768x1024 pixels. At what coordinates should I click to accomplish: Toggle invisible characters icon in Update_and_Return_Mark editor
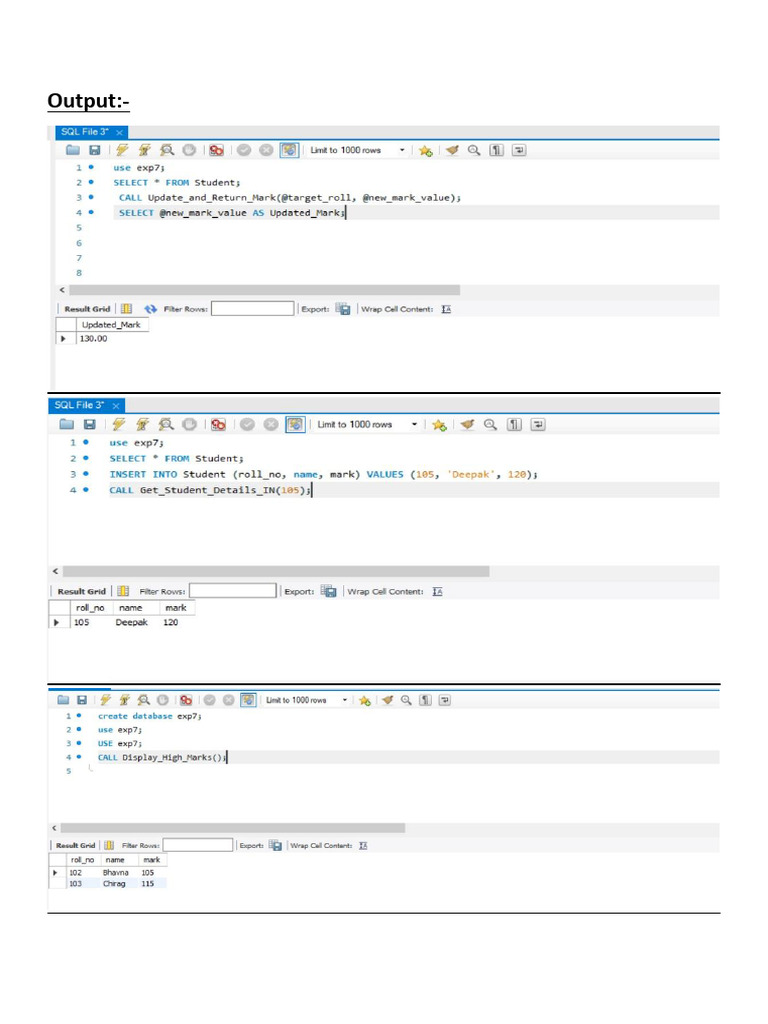click(497, 150)
